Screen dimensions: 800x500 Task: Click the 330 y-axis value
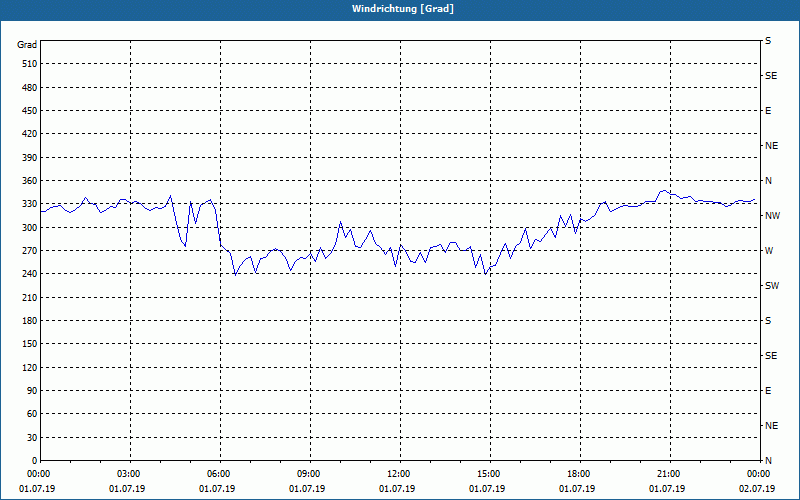(30, 204)
